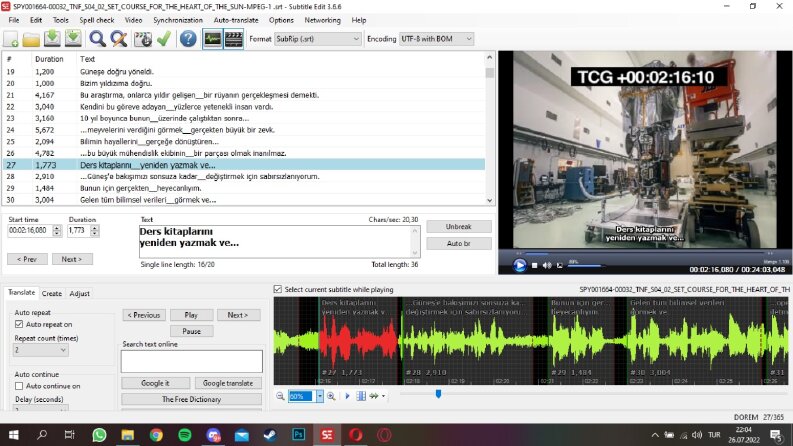Screen dimensions: 793x446
Task: Open a subtitle file with the folder icon
Action: (x=31, y=39)
